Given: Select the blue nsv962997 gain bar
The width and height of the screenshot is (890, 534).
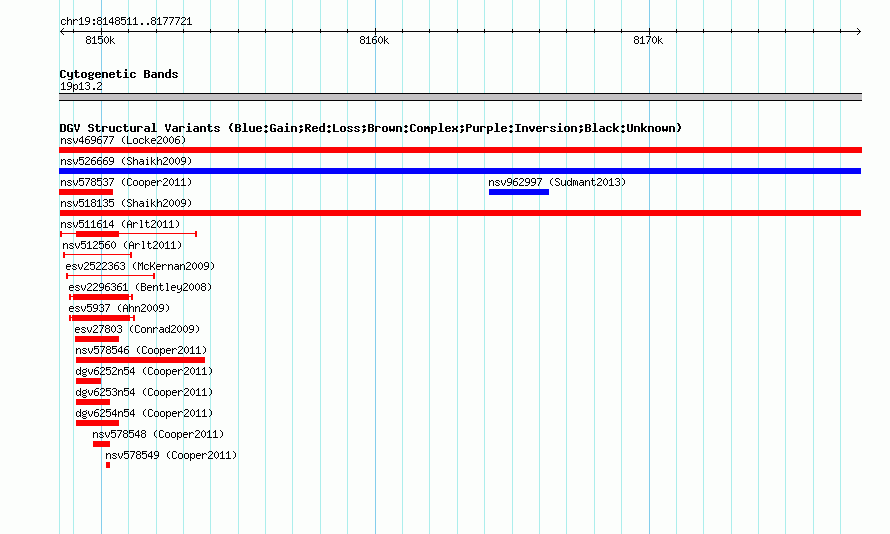Looking at the screenshot, I should point(519,192).
